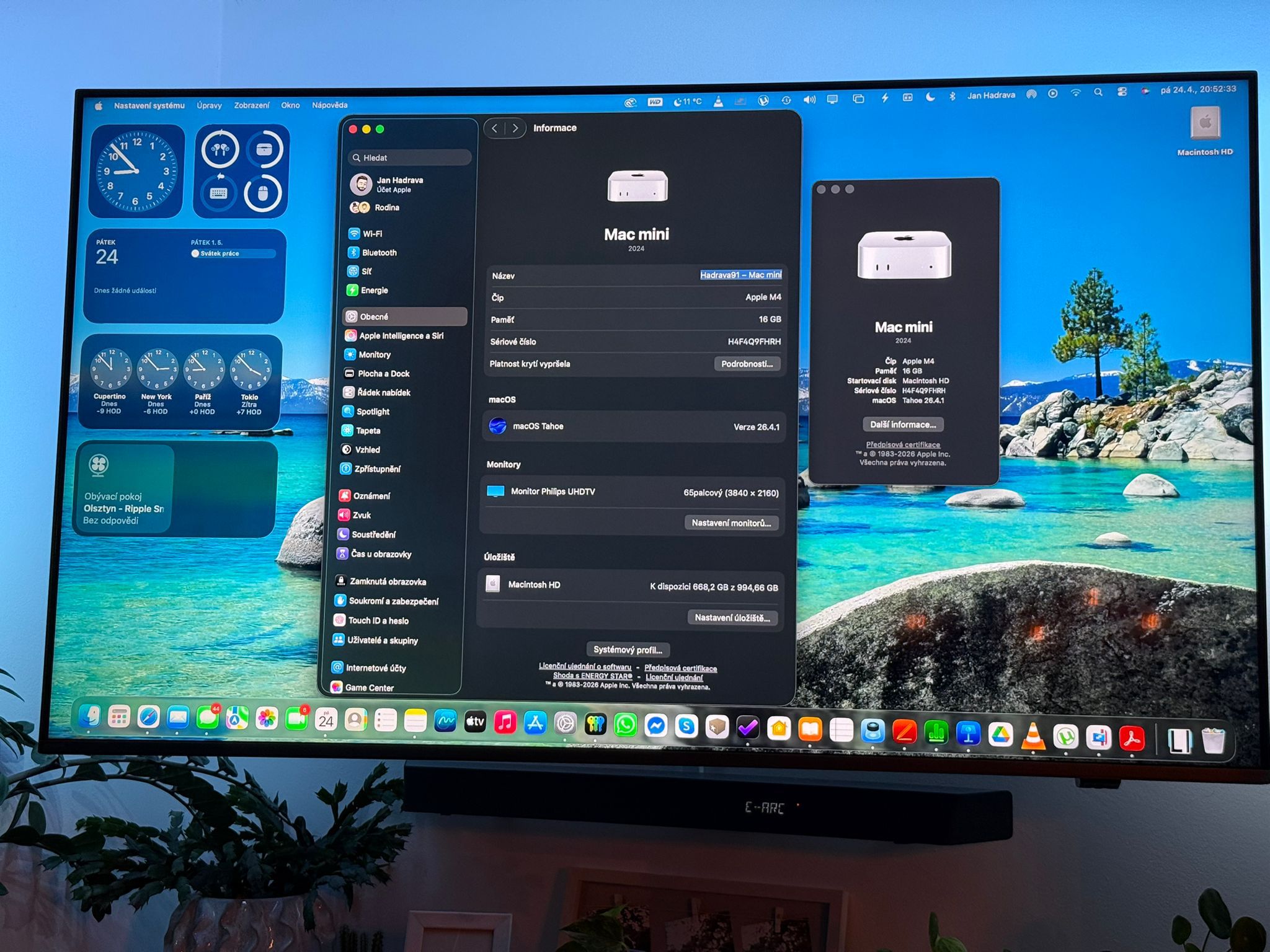The width and height of the screenshot is (1270, 952).
Task: Toggle Focus moon icon in menu bar
Action: coord(930,97)
